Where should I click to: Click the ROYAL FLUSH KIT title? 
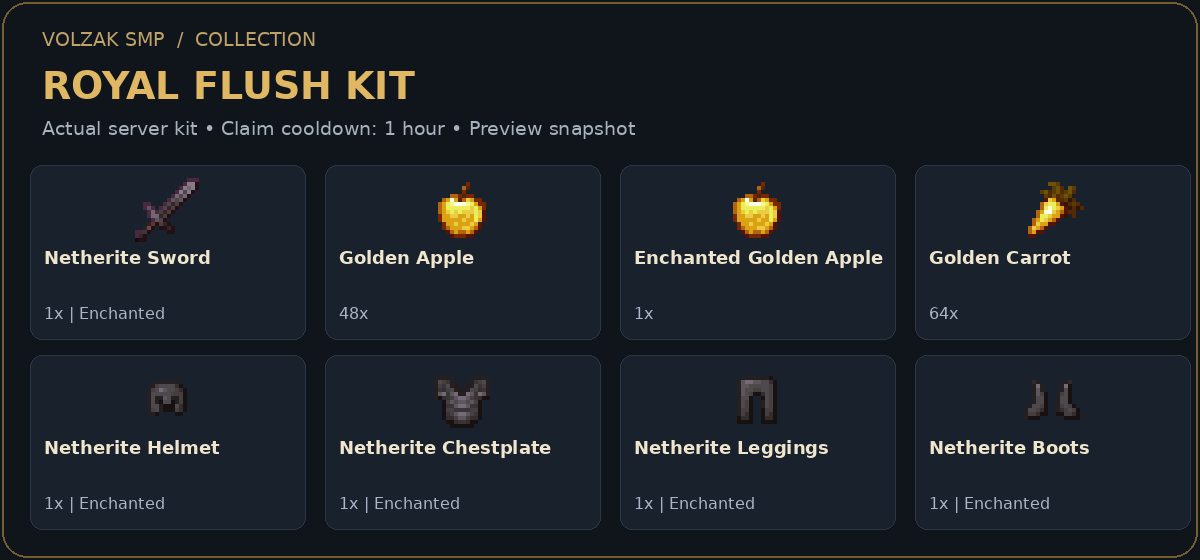[x=228, y=86]
